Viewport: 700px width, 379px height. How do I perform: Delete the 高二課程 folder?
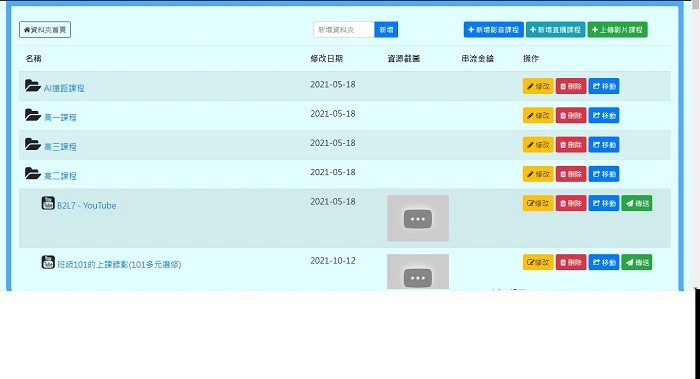click(x=571, y=174)
